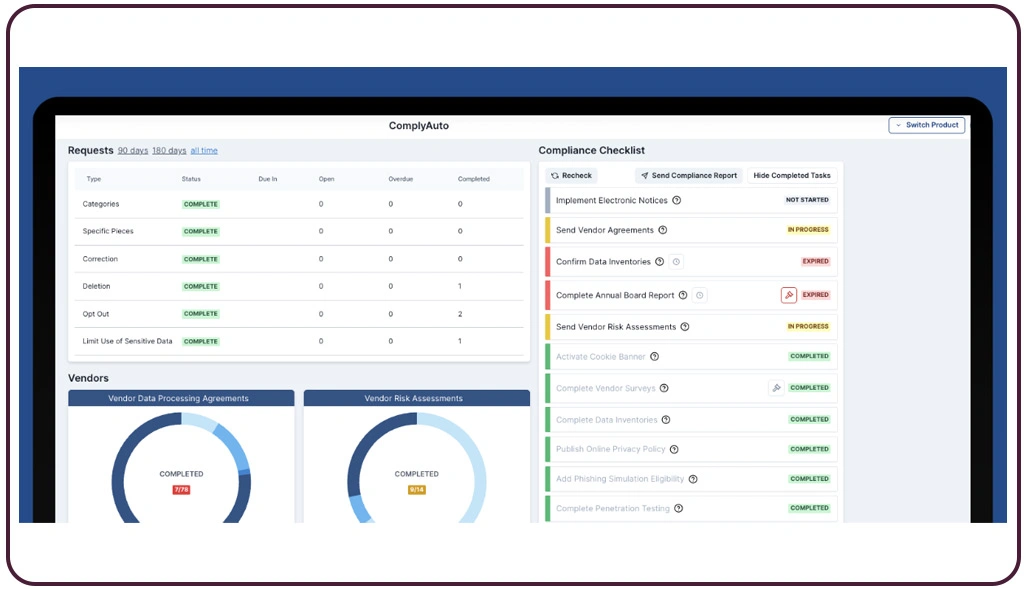Click the wrench icon on Complete Vendor Surveys row
Viewport: 1026px width, 589px height.
(776, 388)
